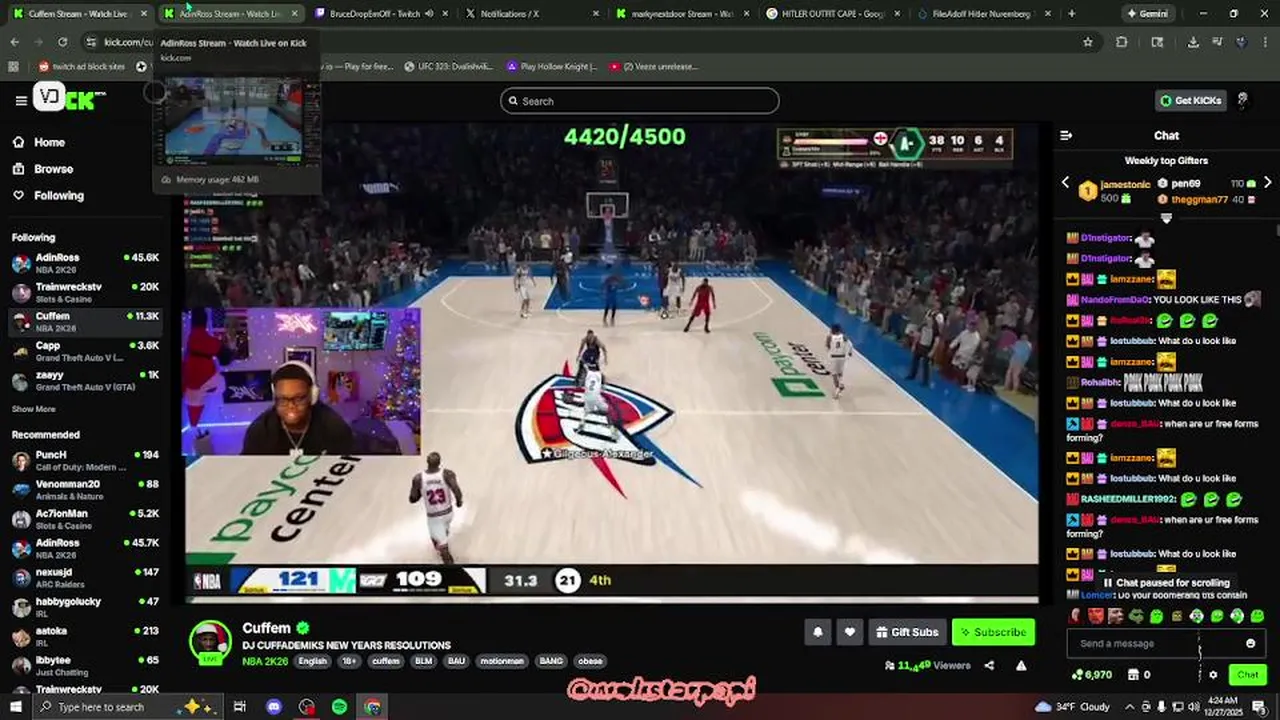The image size is (1280, 720).
Task: Open the Gemini button in Chrome
Action: pyautogui.click(x=1147, y=14)
